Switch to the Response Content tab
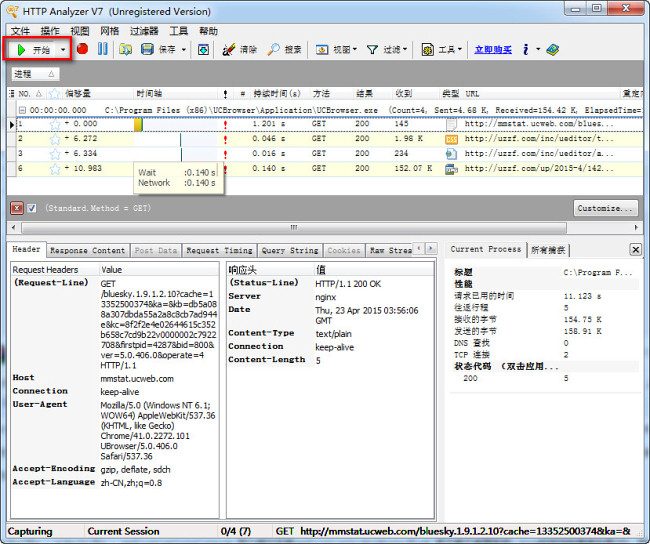Image resolution: width=650 pixels, height=544 pixels. pyautogui.click(x=87, y=250)
